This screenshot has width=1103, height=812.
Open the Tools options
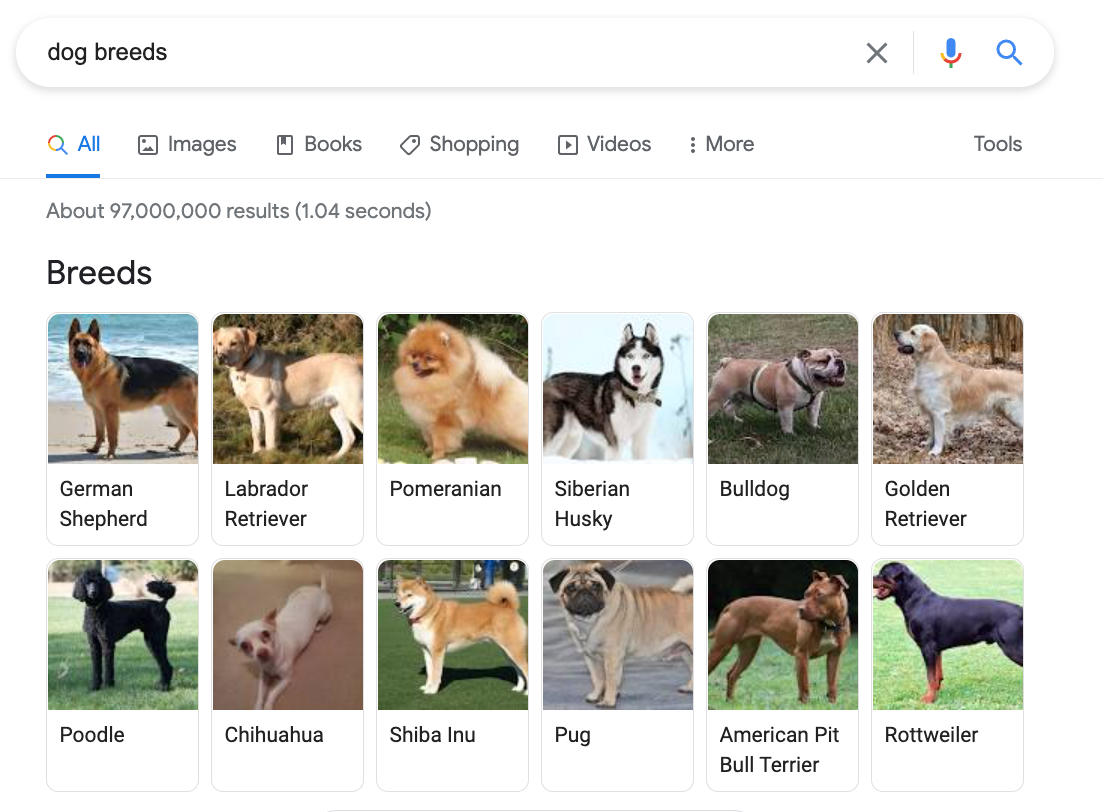coord(997,144)
